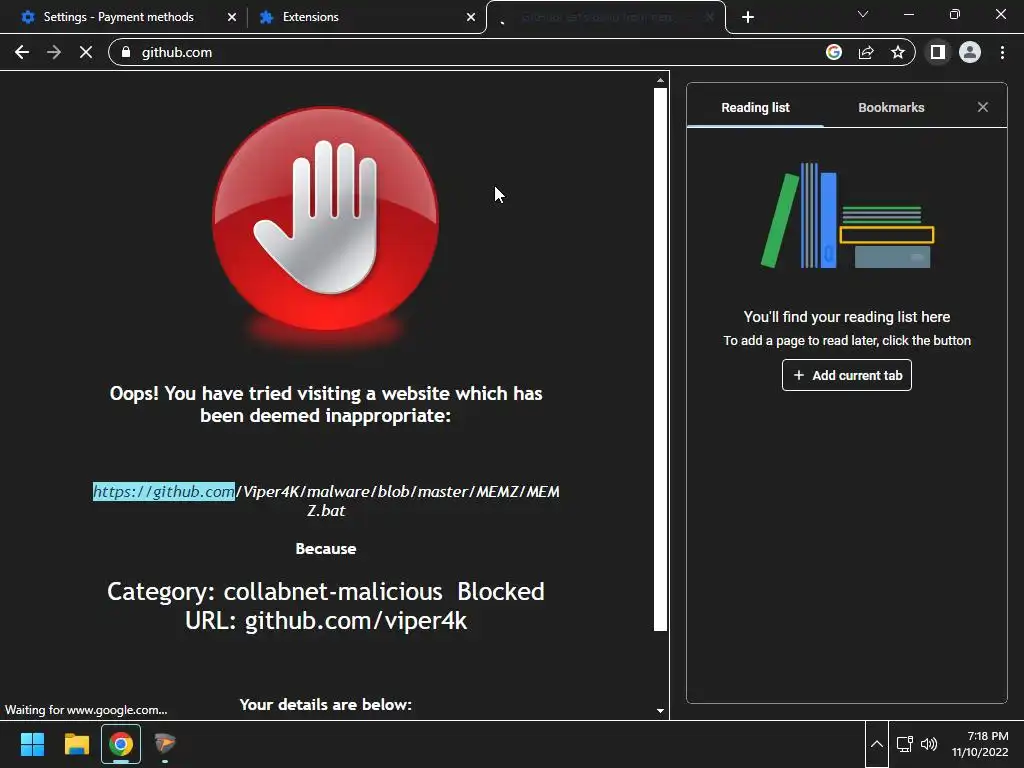Open the tab search dropdown
Screen dimensions: 1024x768
click(863, 14)
